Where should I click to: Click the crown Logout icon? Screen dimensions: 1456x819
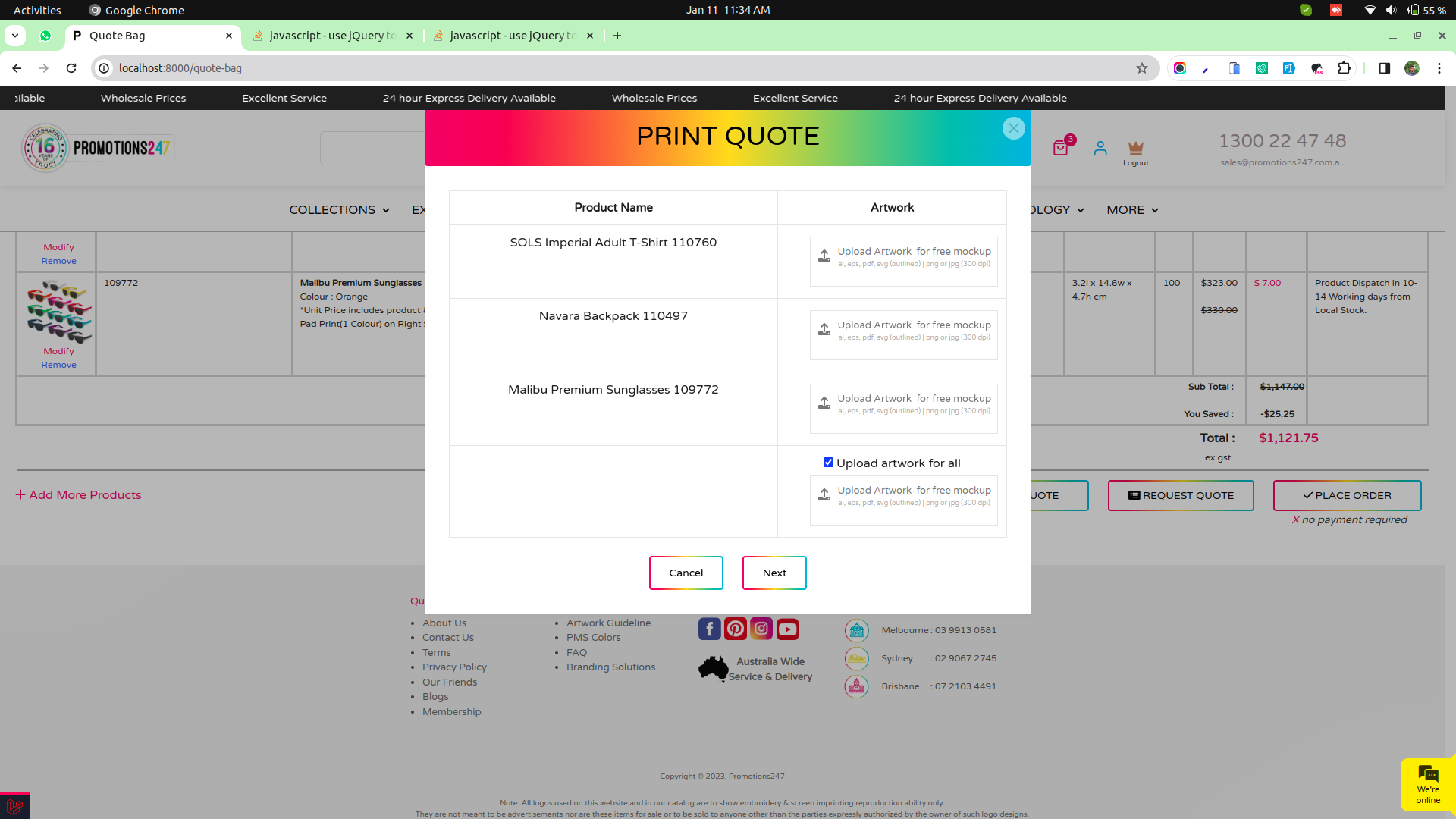1135,148
